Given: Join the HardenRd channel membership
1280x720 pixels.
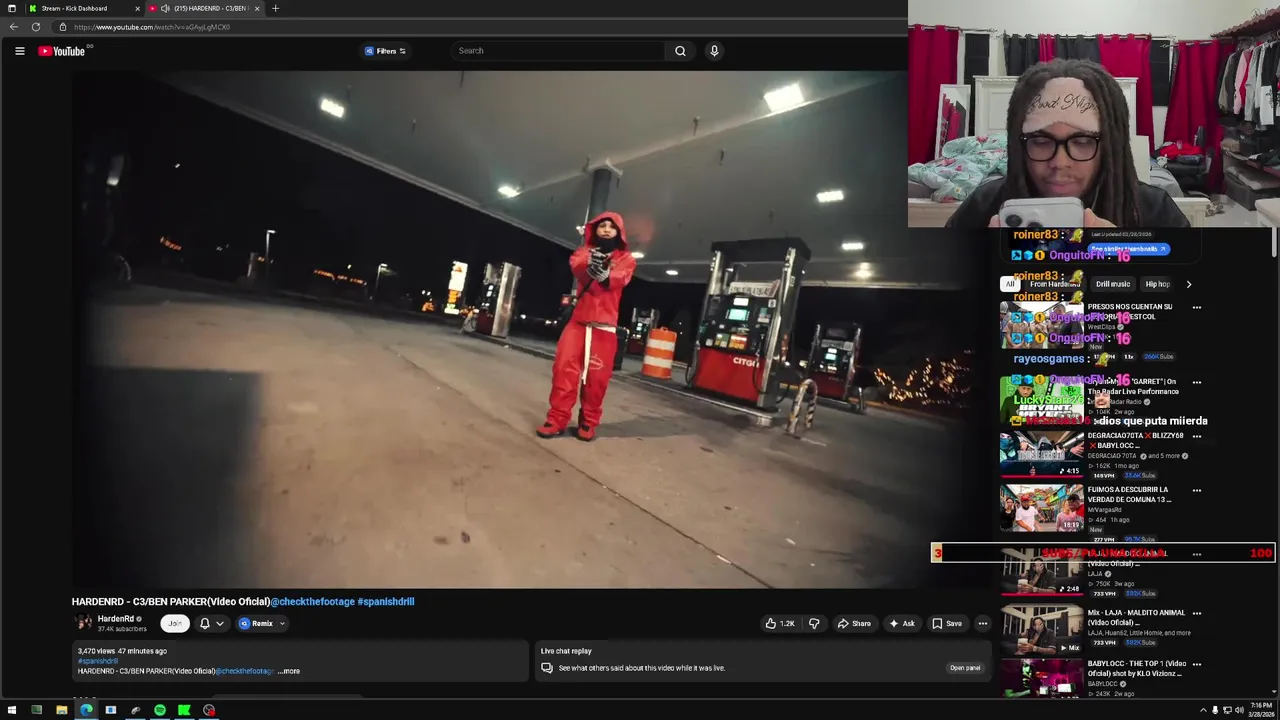Looking at the screenshot, I should point(175,623).
